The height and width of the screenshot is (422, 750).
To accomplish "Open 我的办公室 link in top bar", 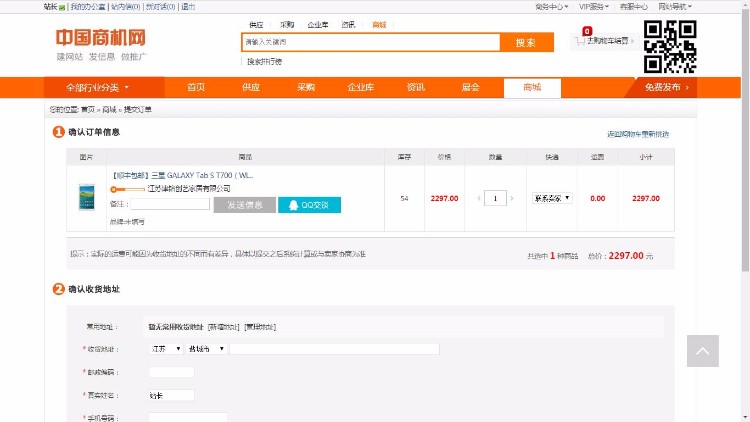I will point(88,7).
